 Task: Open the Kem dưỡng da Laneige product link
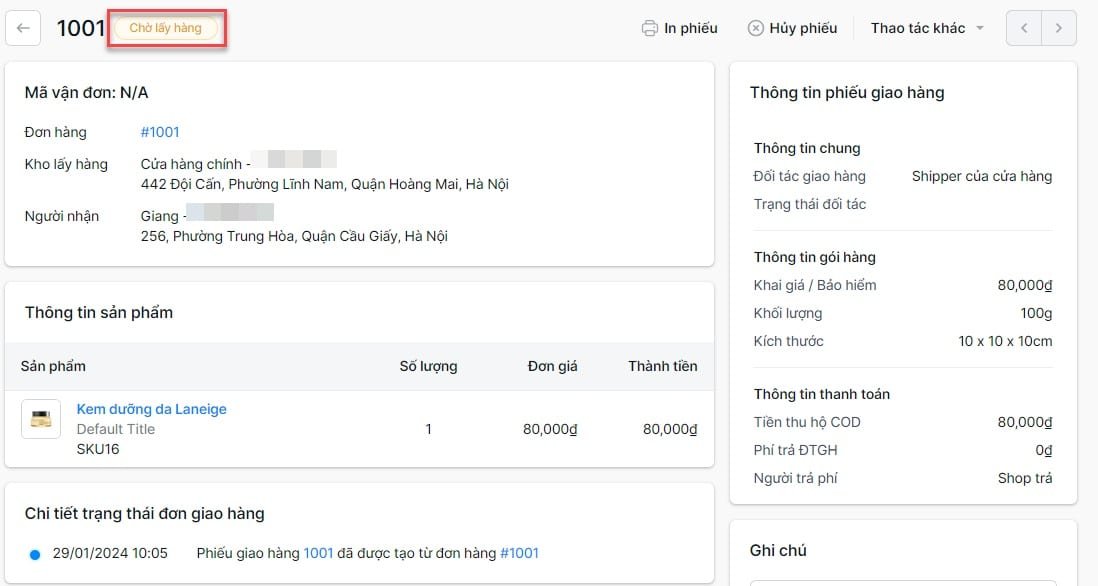tap(151, 409)
